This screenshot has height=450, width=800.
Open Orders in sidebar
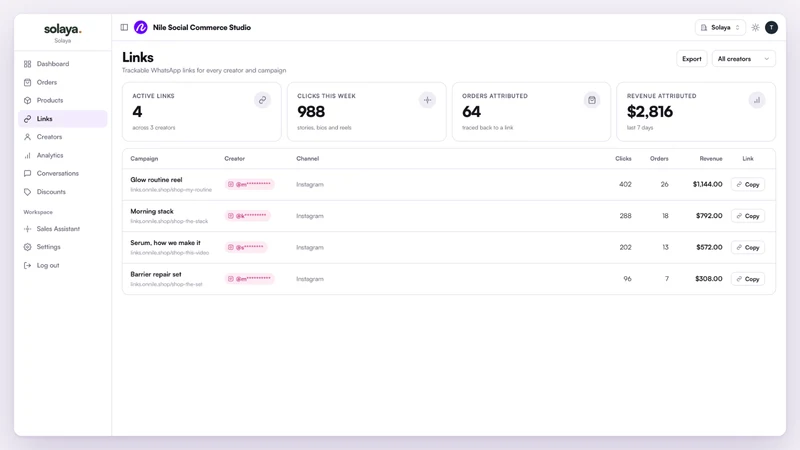[x=63, y=82]
